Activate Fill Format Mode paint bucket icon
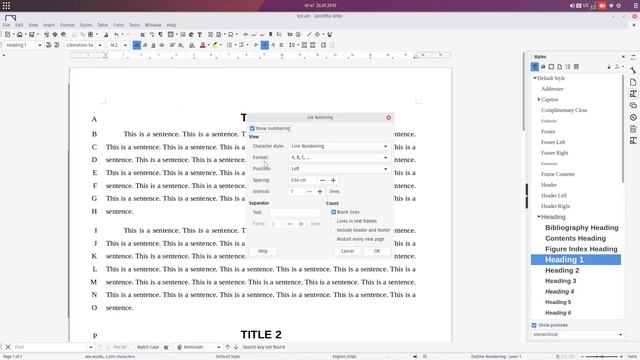Image resolution: width=640 pixels, height=360 pixels. pyautogui.click(x=609, y=67)
